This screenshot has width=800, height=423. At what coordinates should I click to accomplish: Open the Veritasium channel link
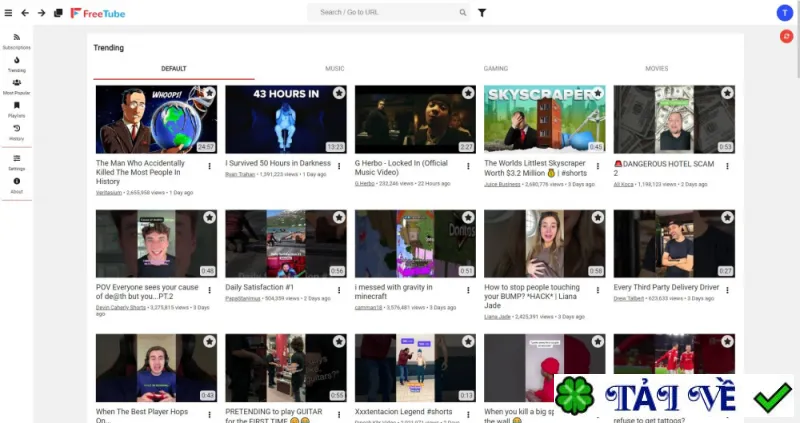click(x=109, y=193)
